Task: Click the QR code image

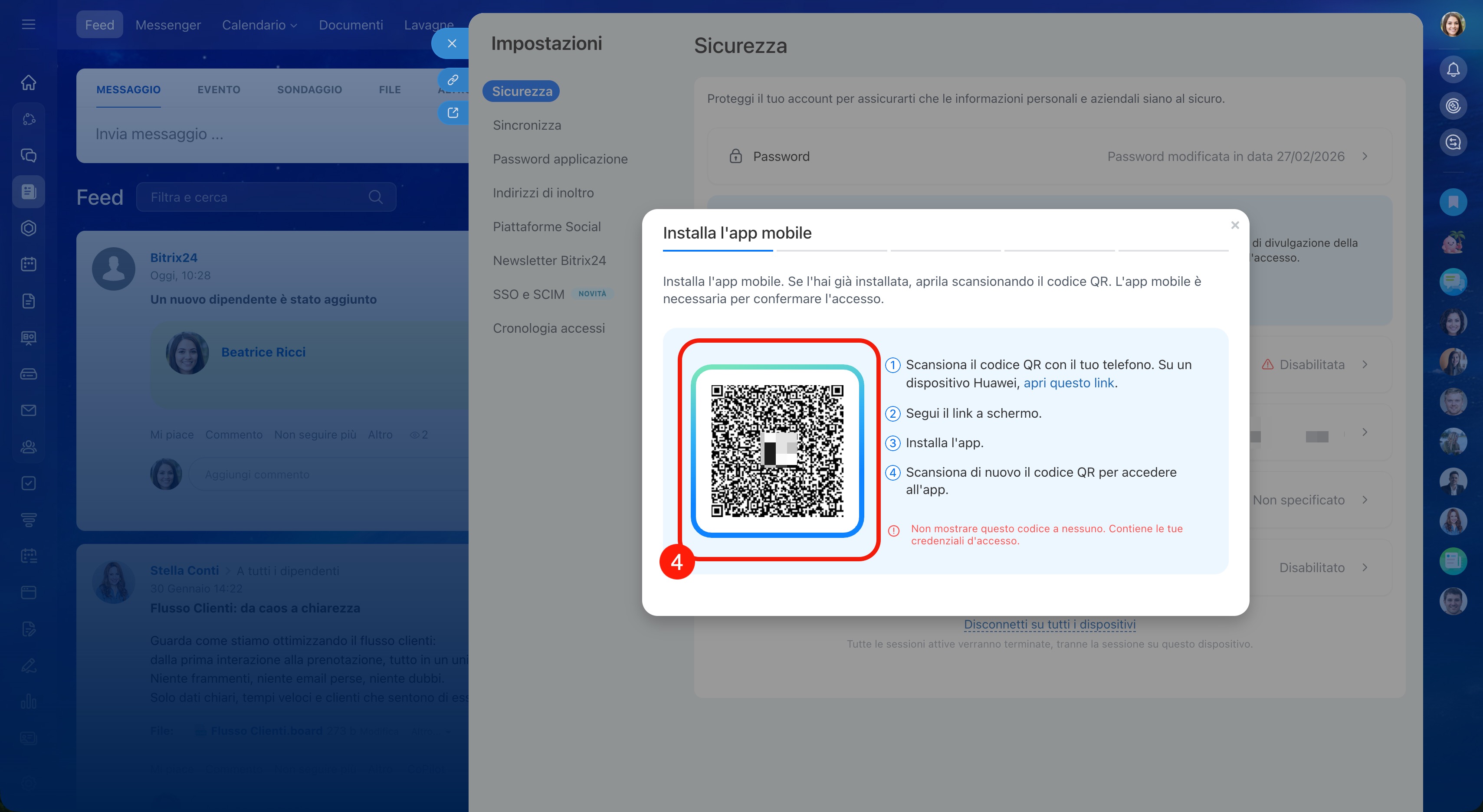Action: [777, 451]
